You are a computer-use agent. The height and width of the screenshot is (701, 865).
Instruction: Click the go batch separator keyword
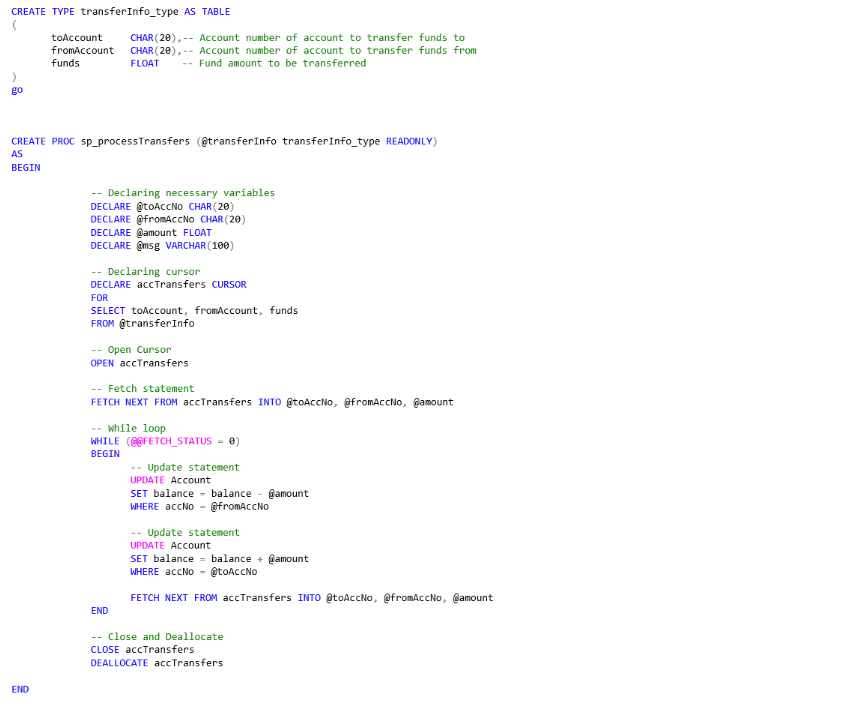(17, 89)
